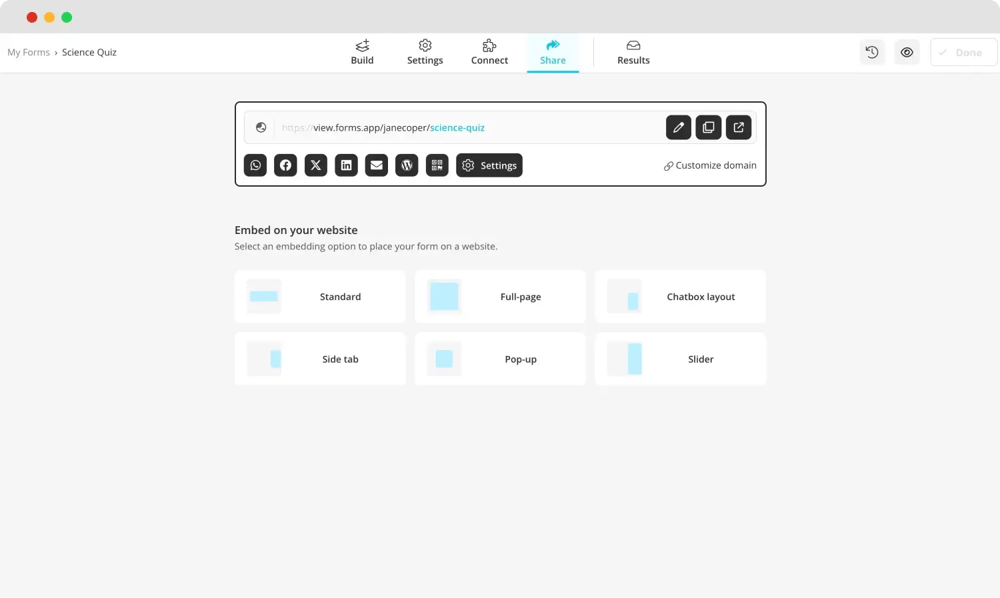1000x598 pixels.
Task: Open the WordPress embed option
Action: point(406,165)
